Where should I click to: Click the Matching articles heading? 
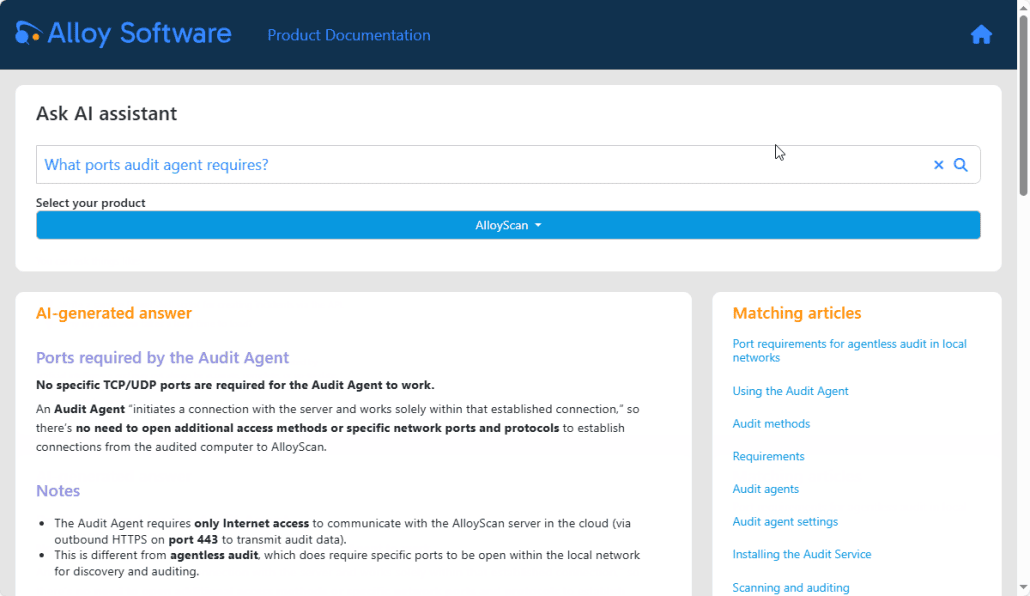pyautogui.click(x=797, y=313)
